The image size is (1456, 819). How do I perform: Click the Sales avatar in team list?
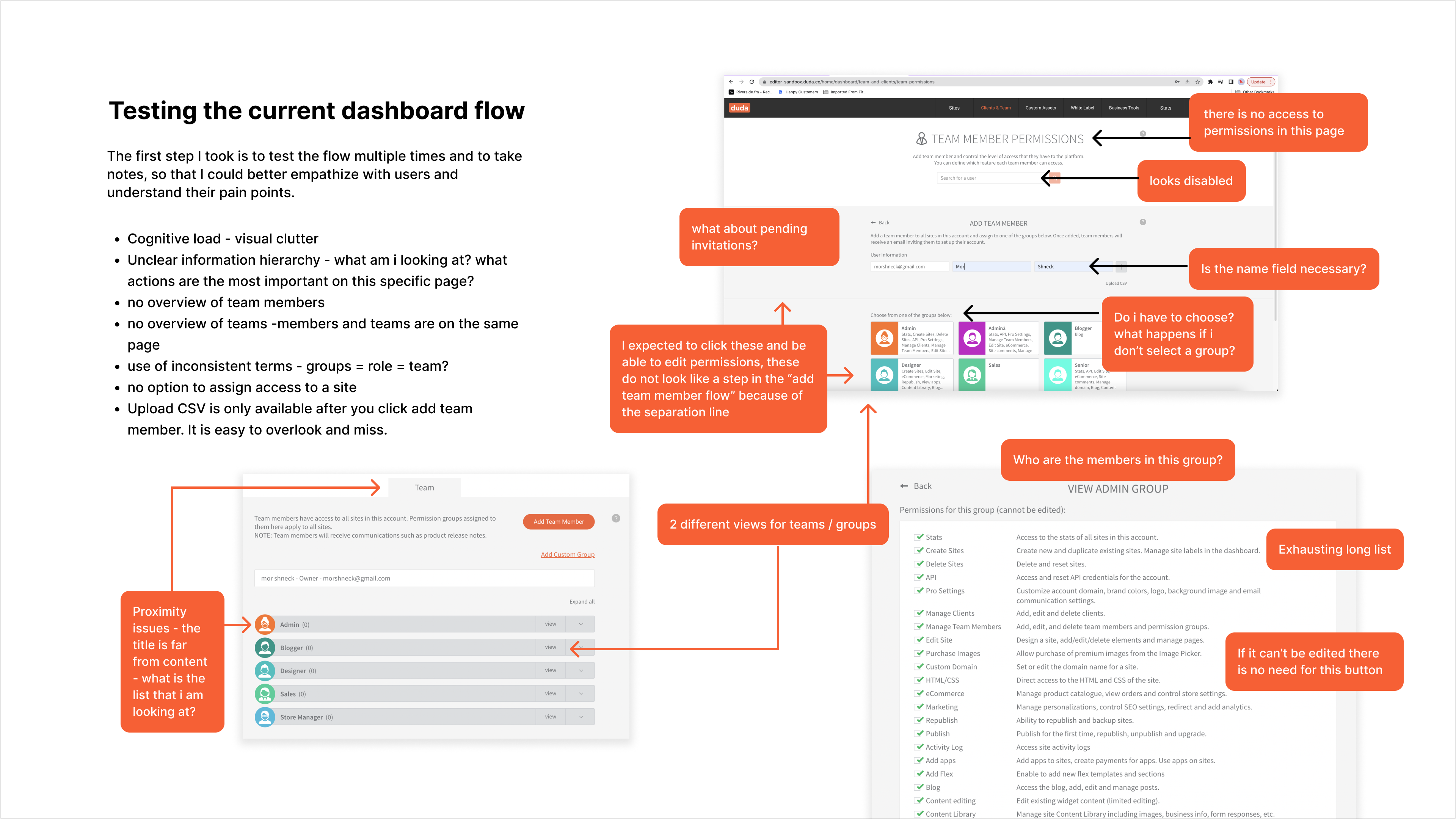[x=265, y=693]
